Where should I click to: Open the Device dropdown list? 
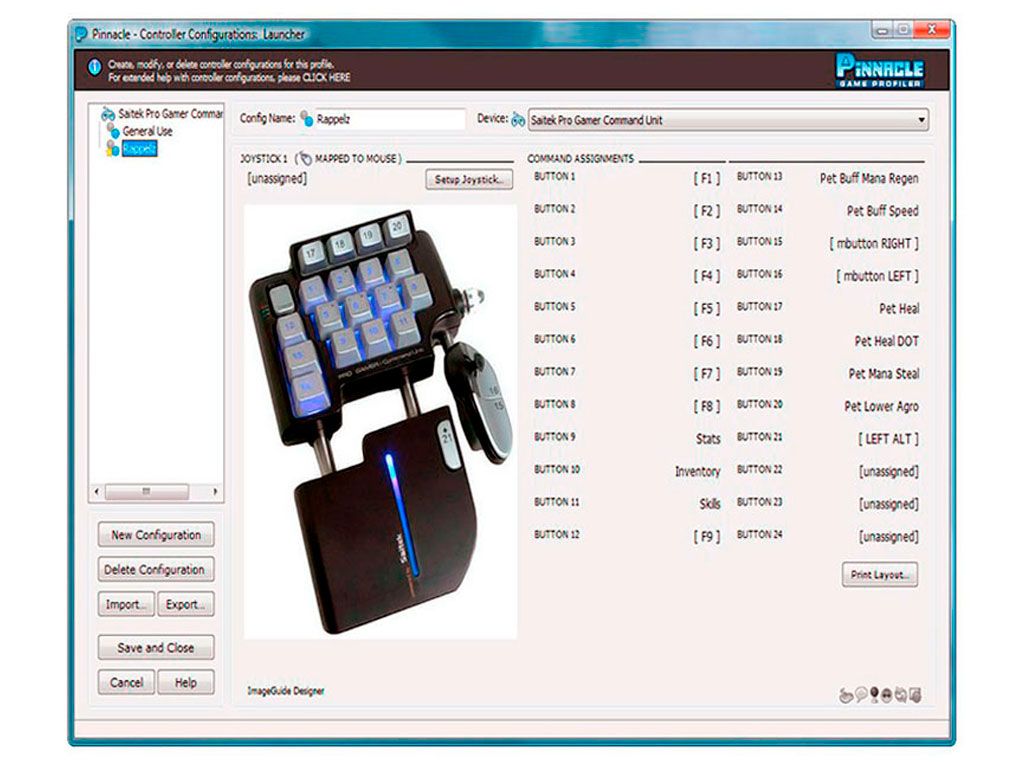click(x=921, y=120)
